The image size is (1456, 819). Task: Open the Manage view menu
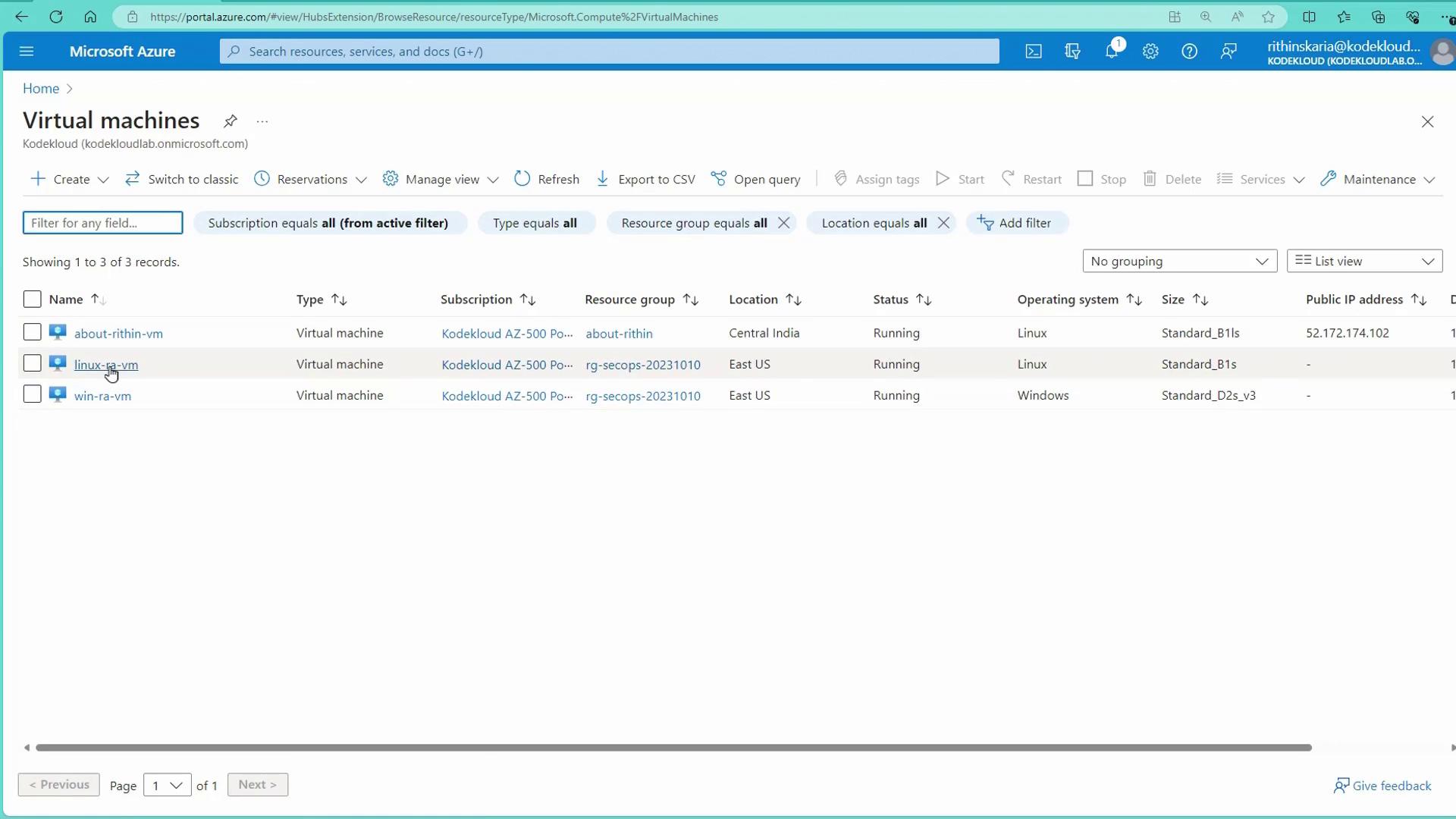[441, 179]
